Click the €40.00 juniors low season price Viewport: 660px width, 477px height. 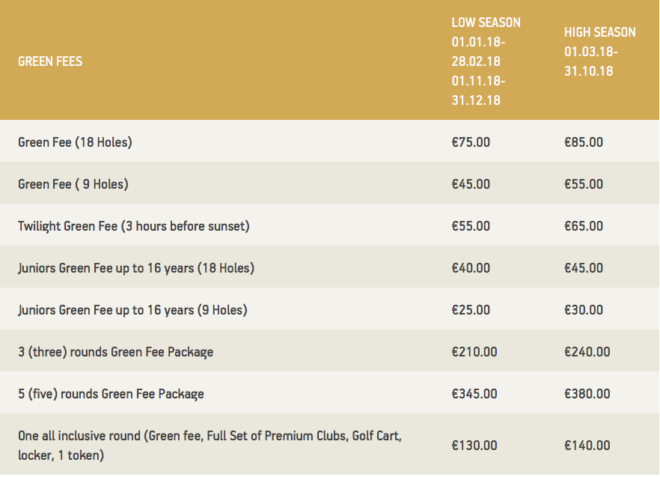coord(471,268)
